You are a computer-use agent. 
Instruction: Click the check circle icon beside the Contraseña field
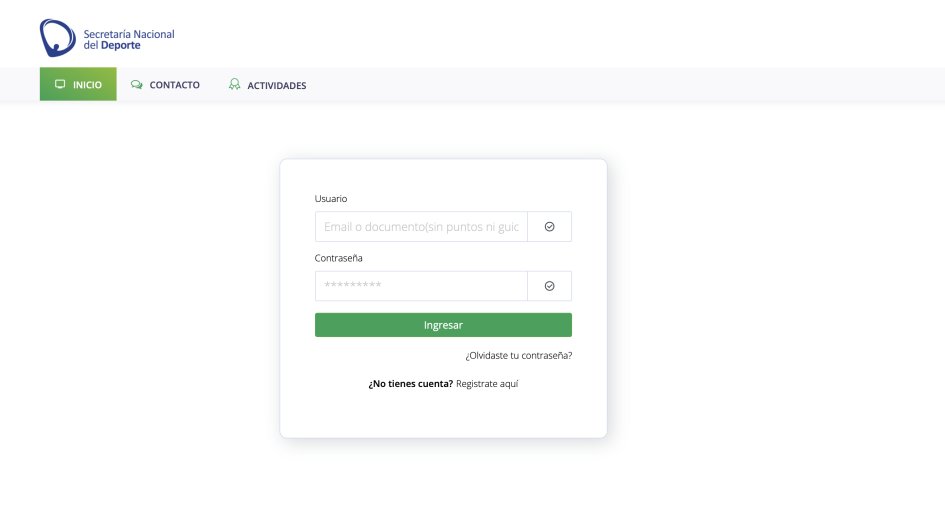tap(549, 286)
